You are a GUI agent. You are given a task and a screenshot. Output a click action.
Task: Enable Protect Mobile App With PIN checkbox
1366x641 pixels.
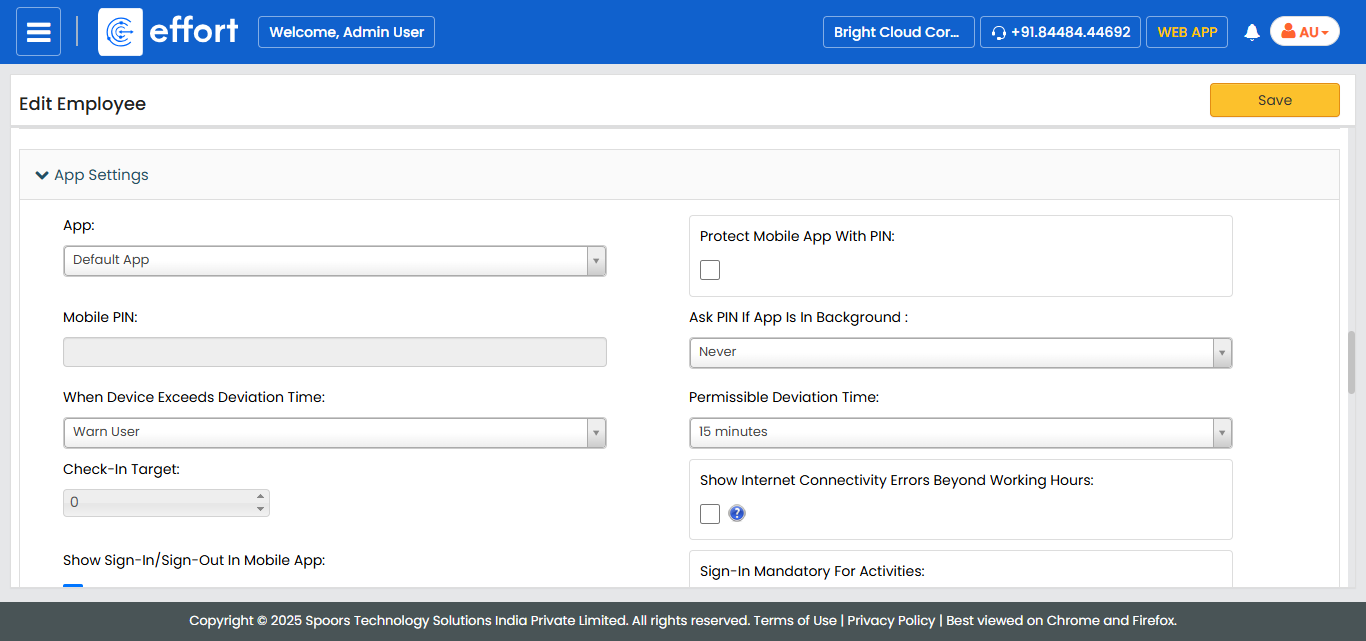pyautogui.click(x=710, y=270)
